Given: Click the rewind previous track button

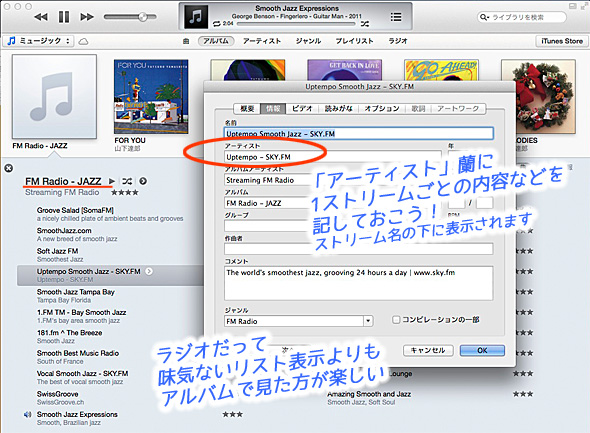Looking at the screenshot, I should point(41,17).
